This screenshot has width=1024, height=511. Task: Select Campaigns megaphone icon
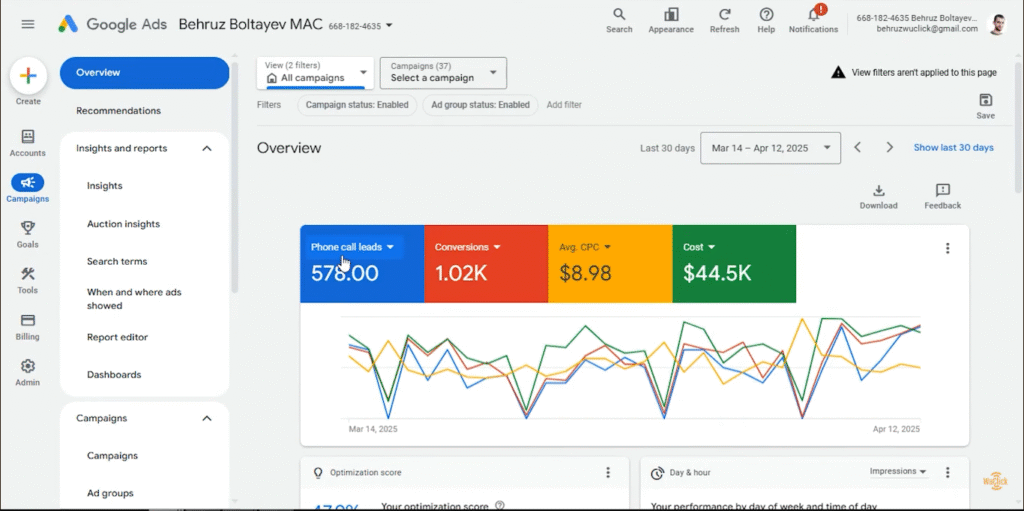point(27,183)
